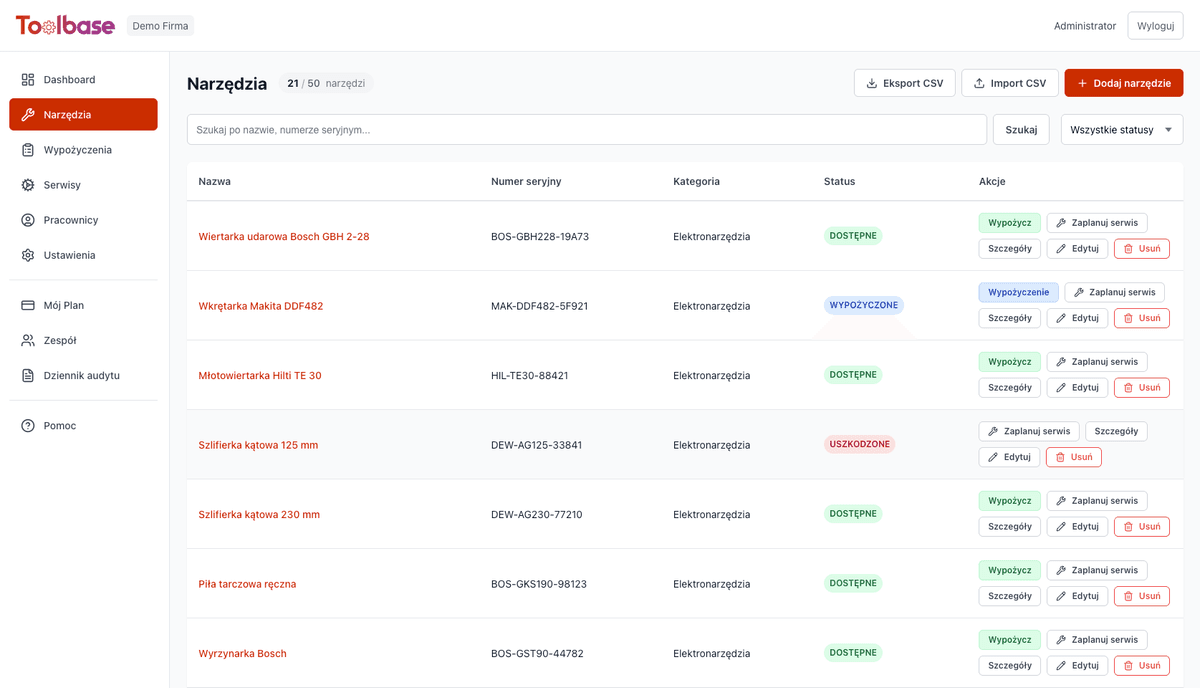The image size is (1200, 688).
Task: Open Mój Plan card icon
Action: [28, 305]
